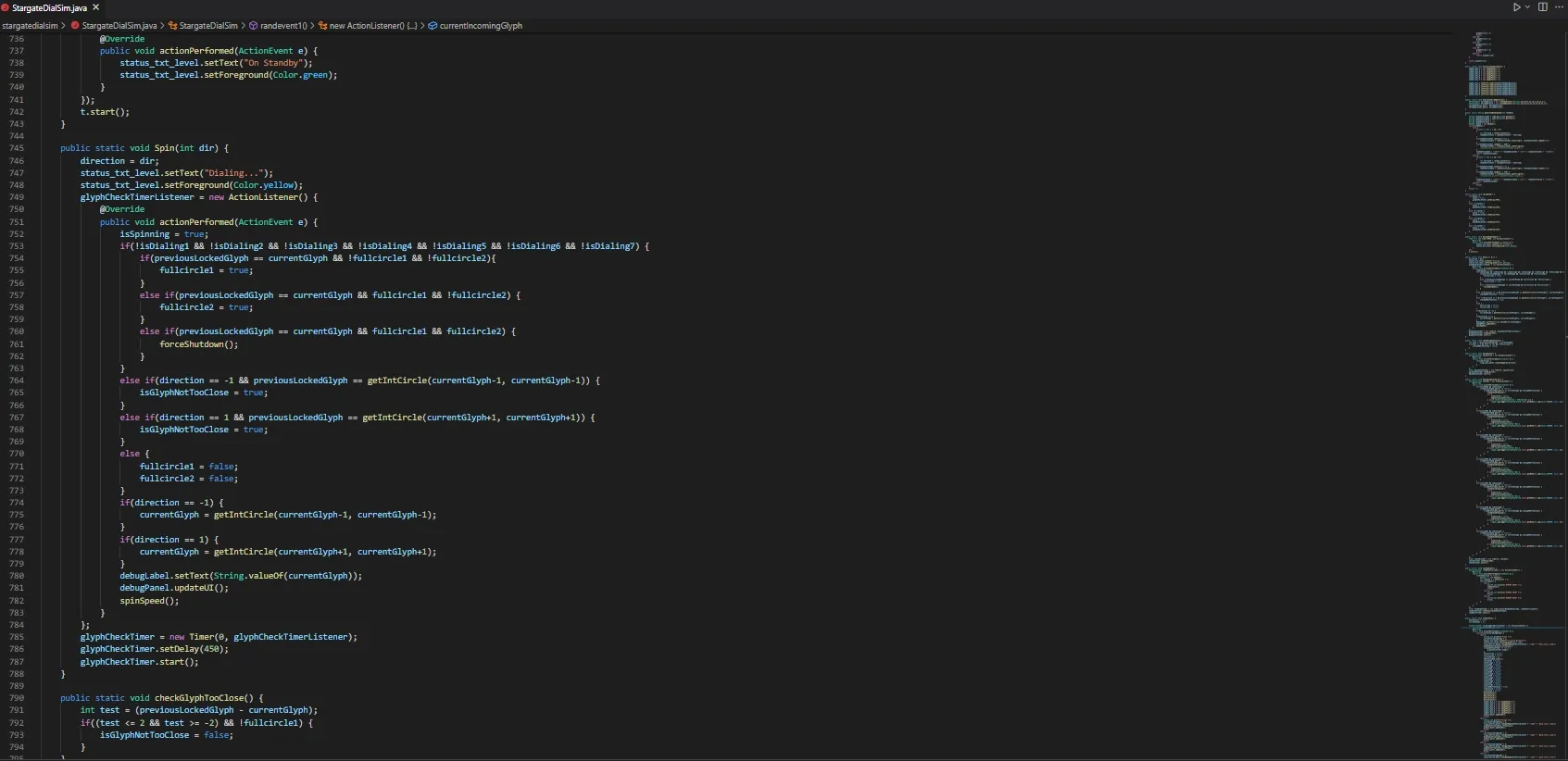This screenshot has width=1568, height=761.
Task: Open the More Actions ellipsis menu
Action: coord(1559,7)
